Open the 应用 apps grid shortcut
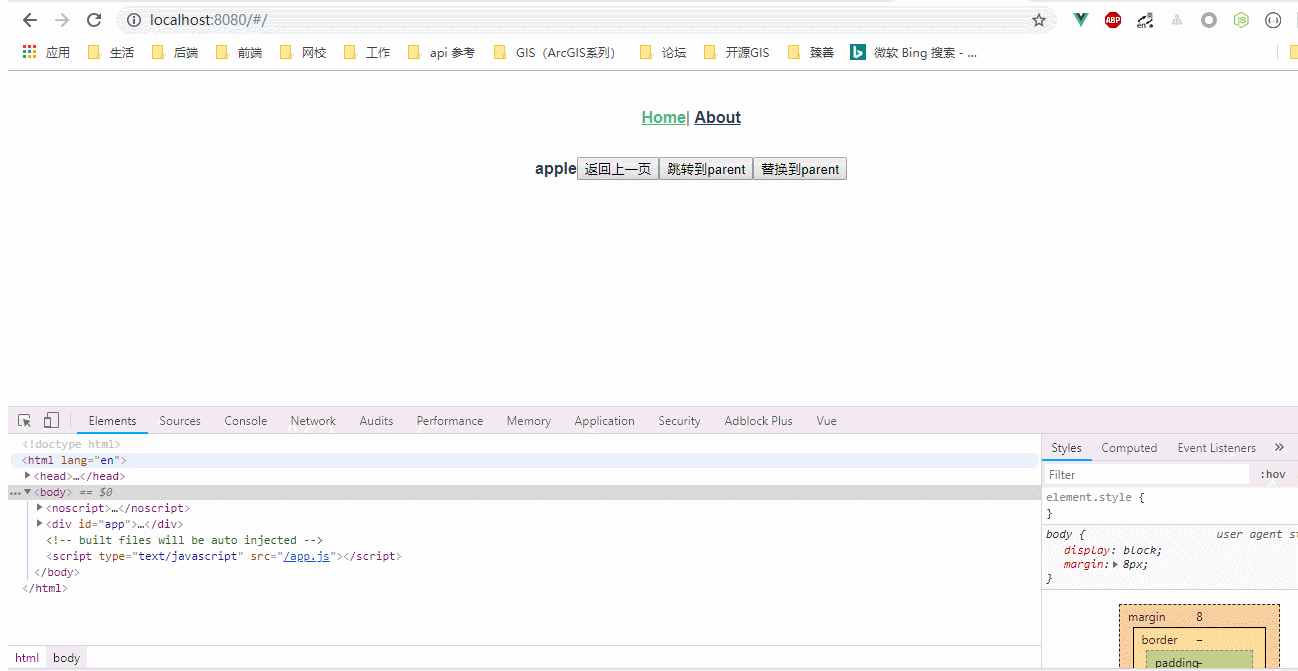 (46, 52)
